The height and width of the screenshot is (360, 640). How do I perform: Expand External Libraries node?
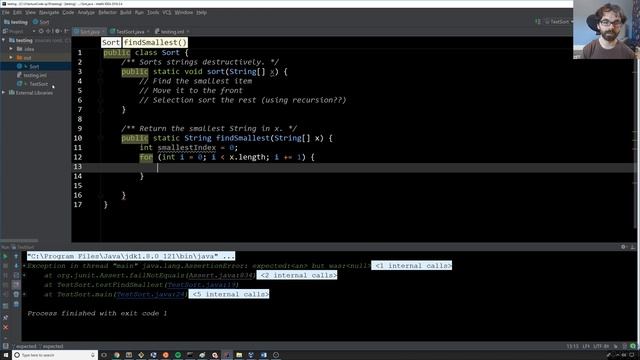point(4,93)
